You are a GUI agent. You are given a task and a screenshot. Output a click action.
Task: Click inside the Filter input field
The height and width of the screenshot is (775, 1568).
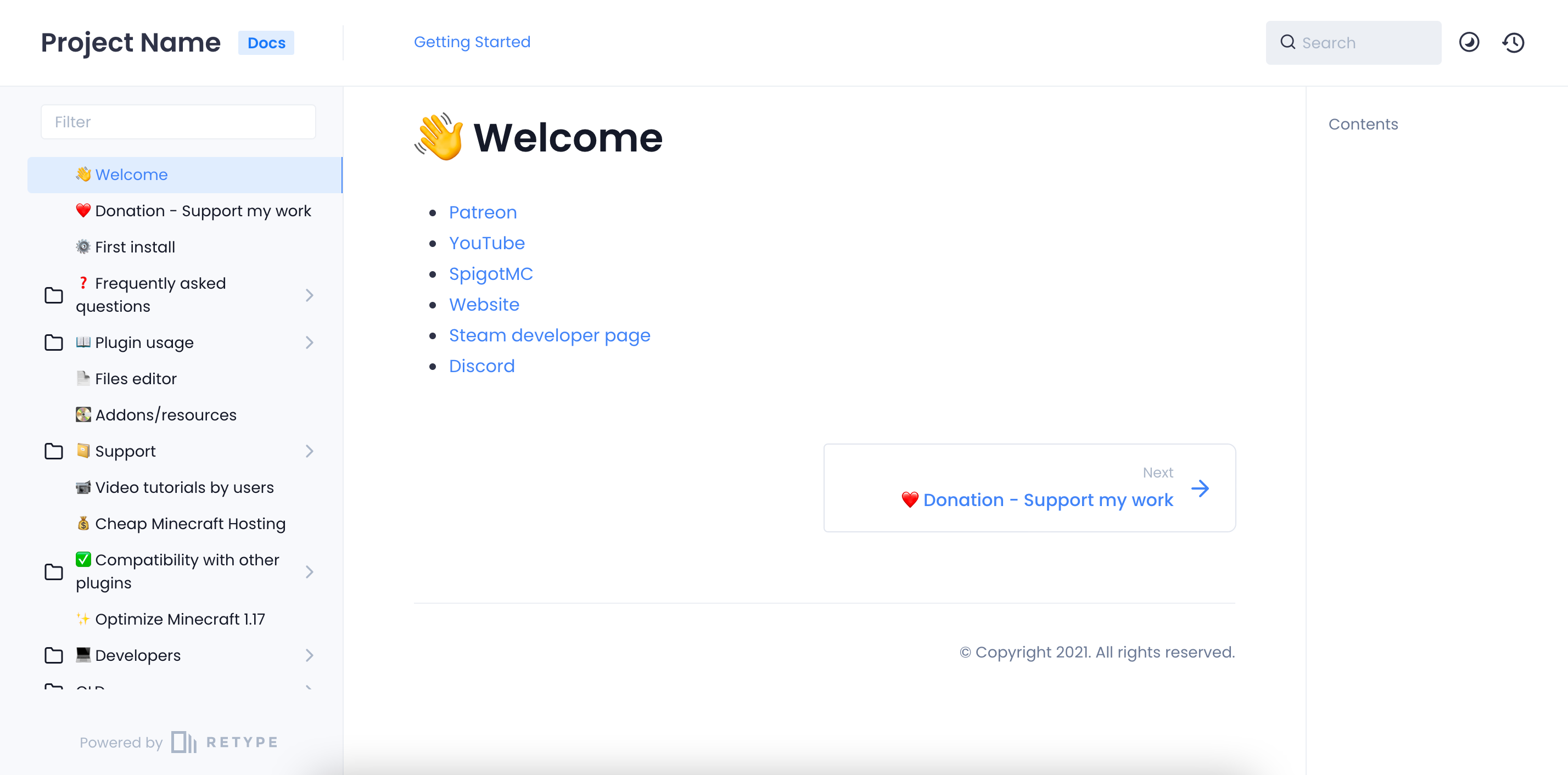178,122
